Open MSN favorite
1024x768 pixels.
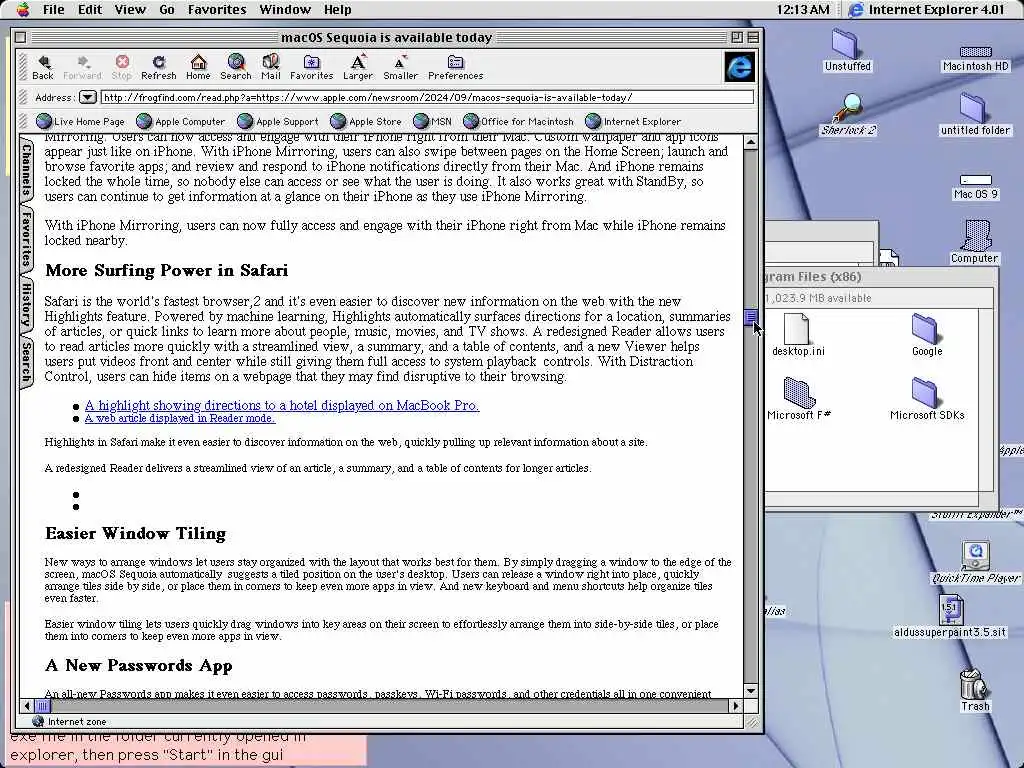432,121
